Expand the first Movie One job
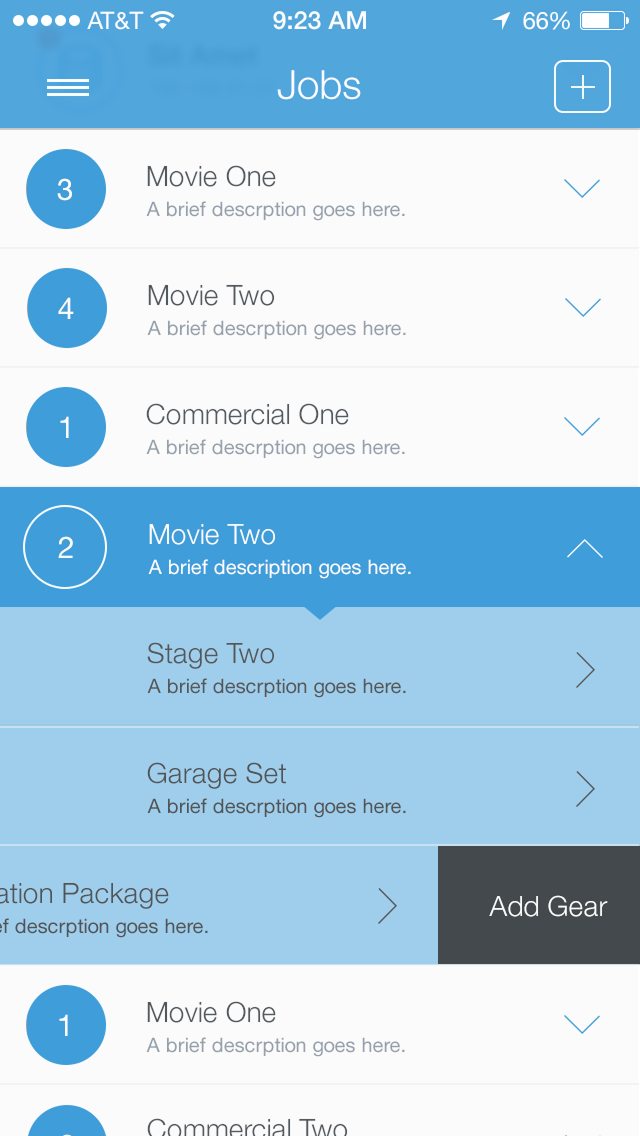The height and width of the screenshot is (1136, 640). pos(582,188)
